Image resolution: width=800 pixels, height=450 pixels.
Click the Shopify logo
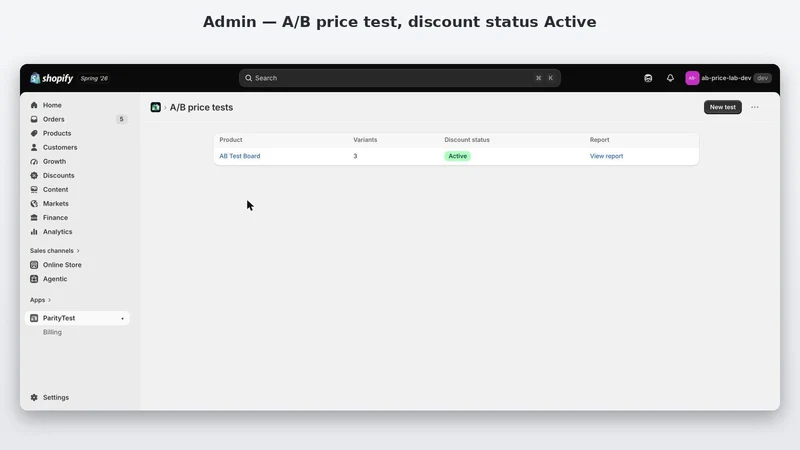[52, 78]
